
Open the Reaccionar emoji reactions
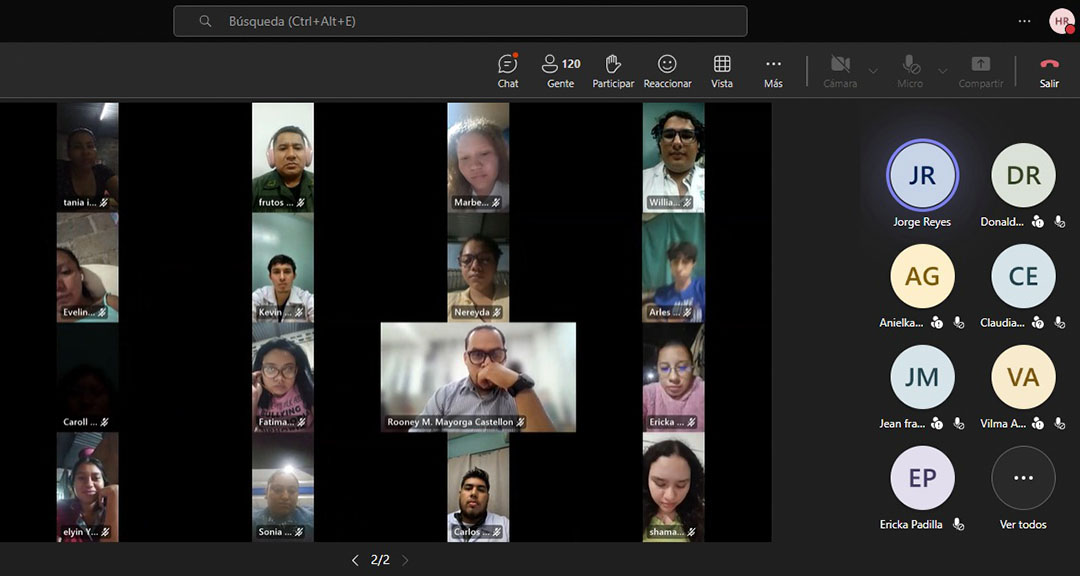coord(667,70)
